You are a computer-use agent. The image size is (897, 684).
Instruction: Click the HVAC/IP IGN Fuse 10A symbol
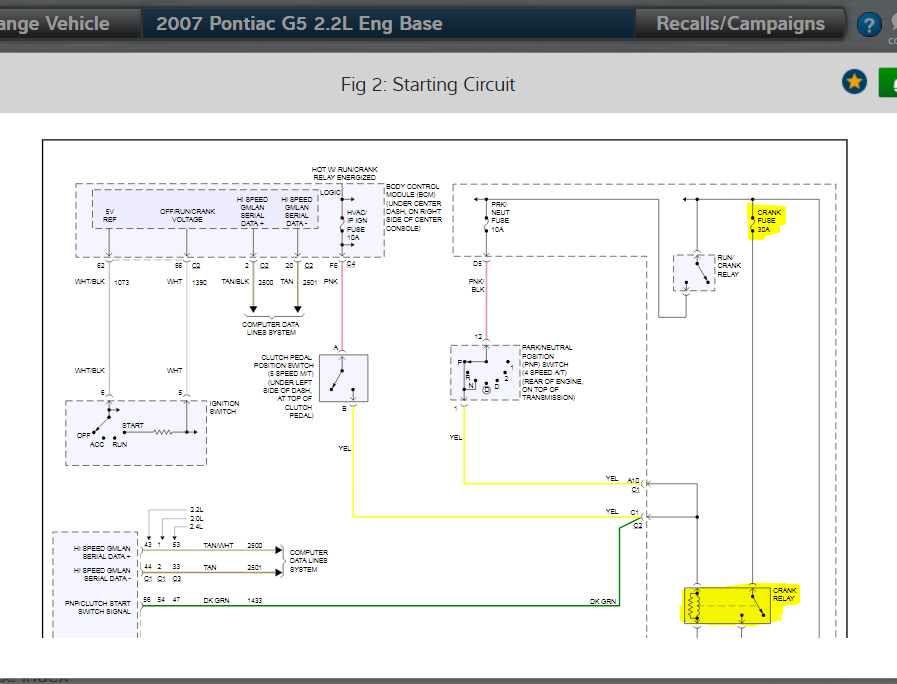pyautogui.click(x=343, y=225)
